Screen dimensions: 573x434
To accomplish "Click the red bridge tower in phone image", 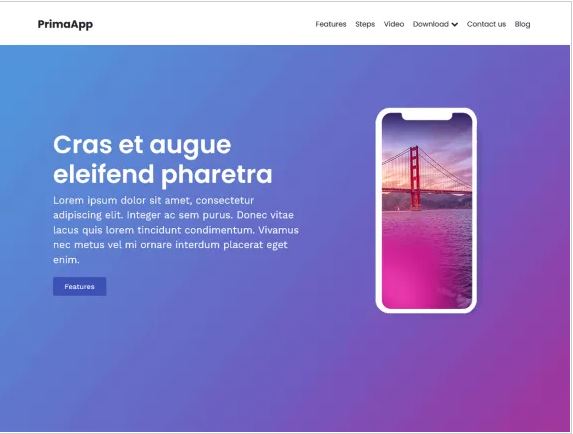I will (414, 178).
